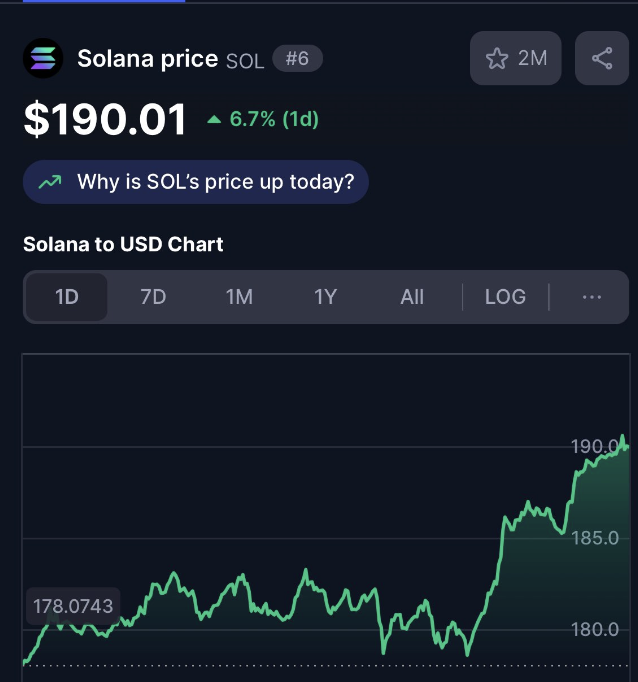
Task: Click the 6.7% (1d) change label
Action: [274, 119]
